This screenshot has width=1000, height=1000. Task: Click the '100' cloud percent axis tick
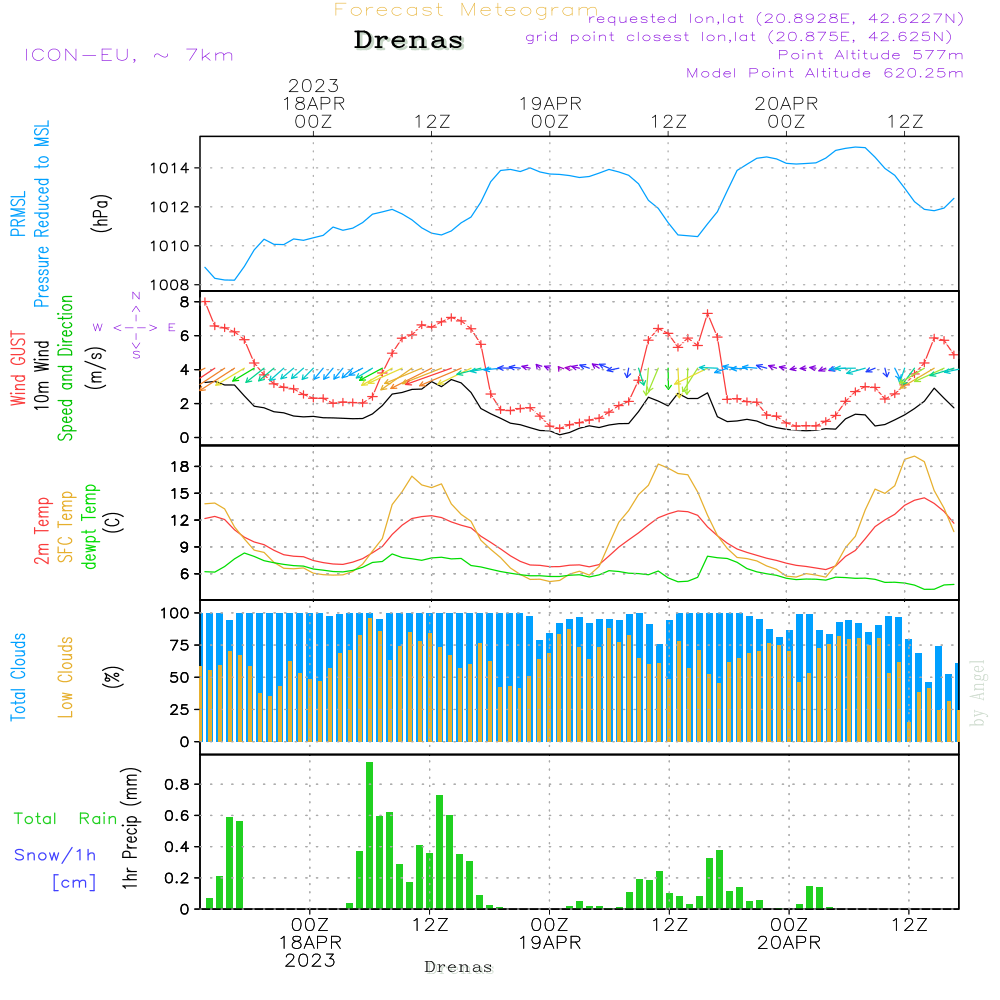coord(174,613)
